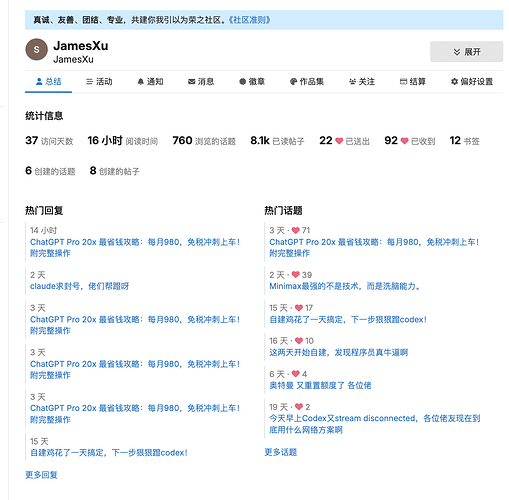Open the claude求封号 reply link
The image size is (509, 500).
click(79, 286)
